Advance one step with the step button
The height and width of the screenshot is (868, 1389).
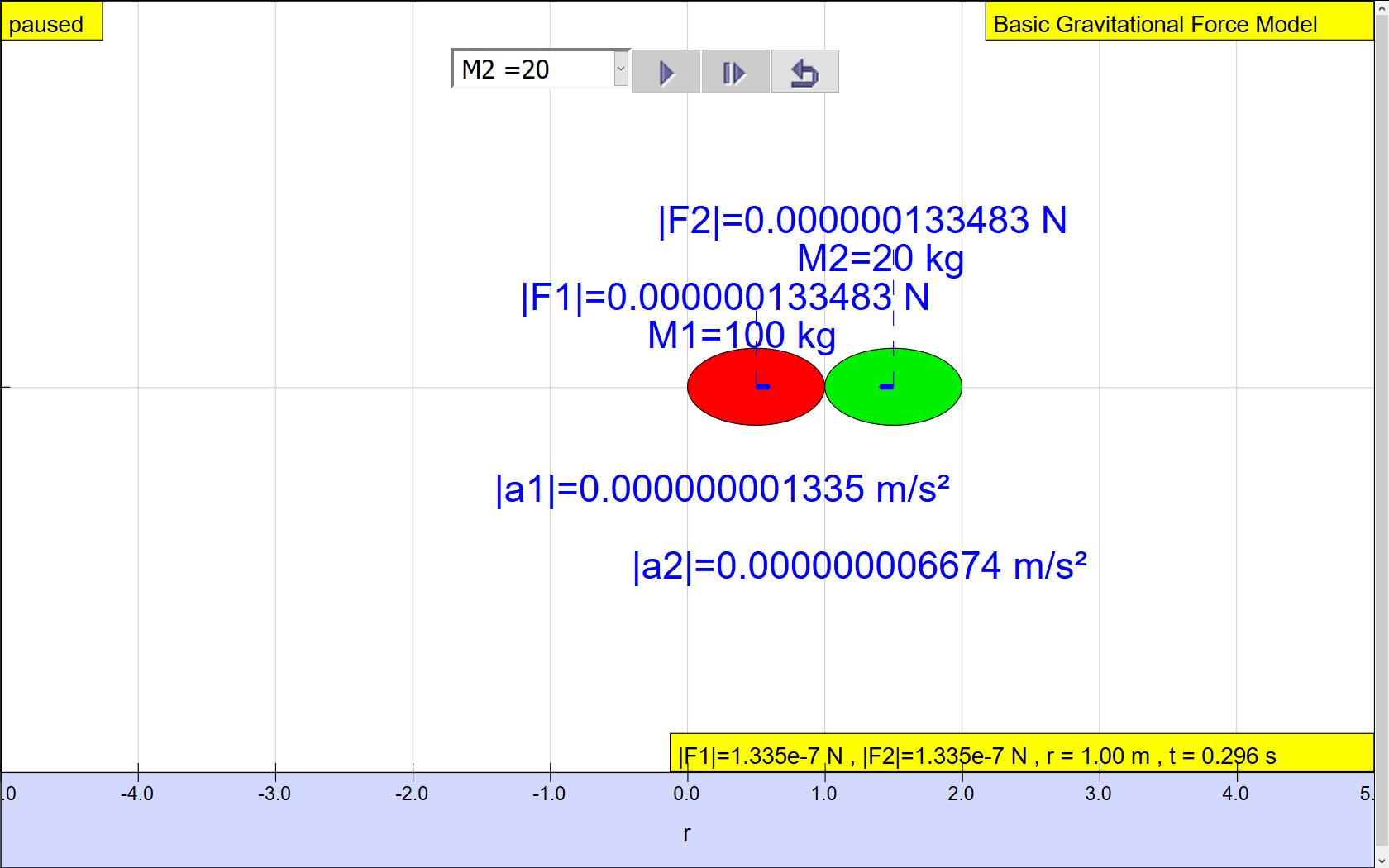click(735, 72)
